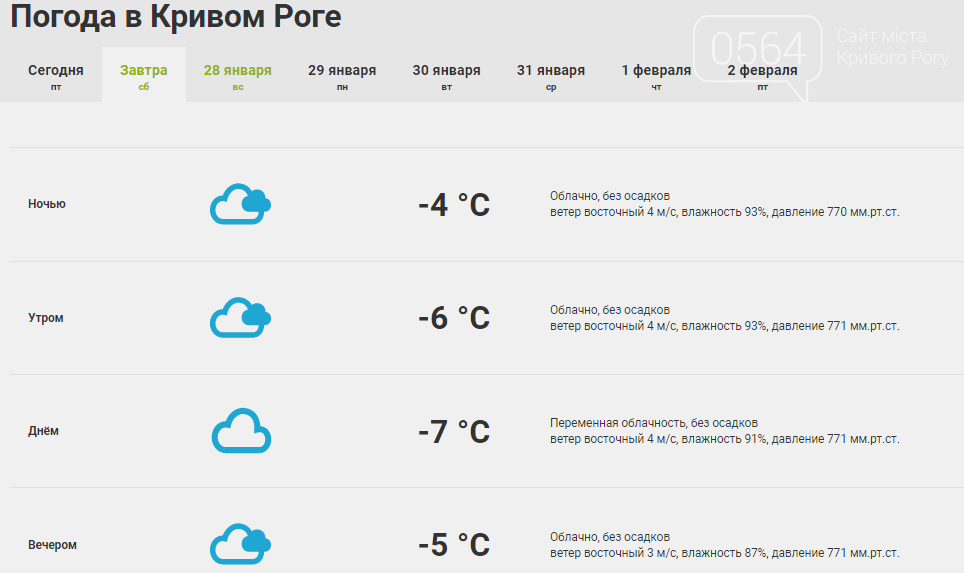This screenshot has width=964, height=573.
Task: Open the Сегодня (today) forecast tab
Action: pyautogui.click(x=55, y=76)
